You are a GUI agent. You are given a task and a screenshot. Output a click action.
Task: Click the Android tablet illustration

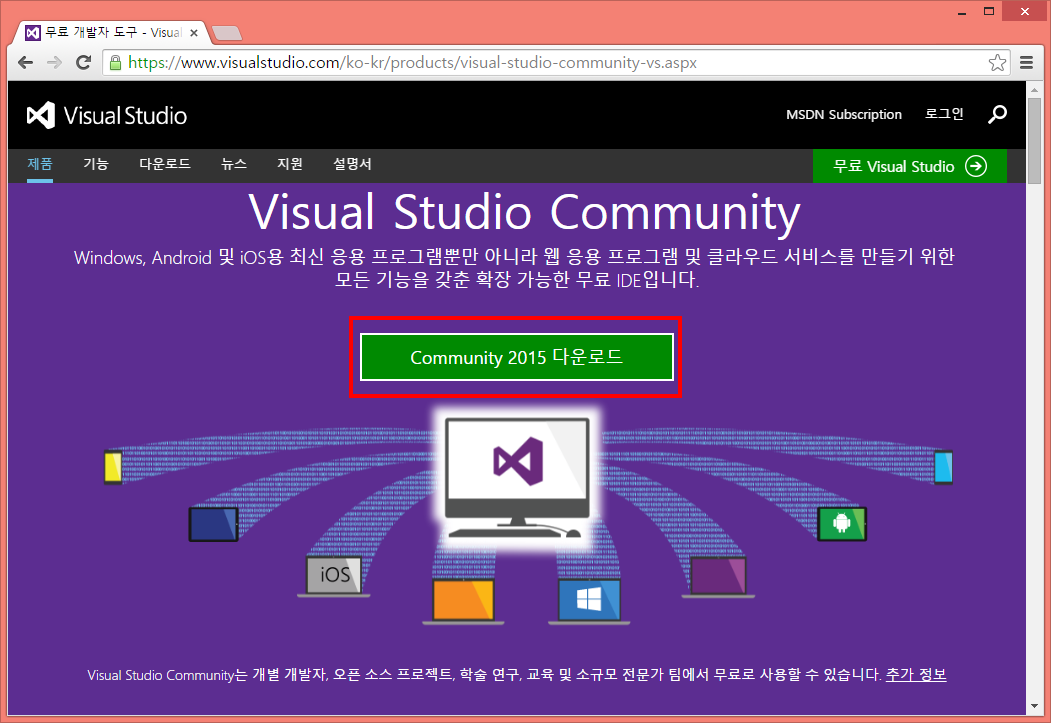842,523
